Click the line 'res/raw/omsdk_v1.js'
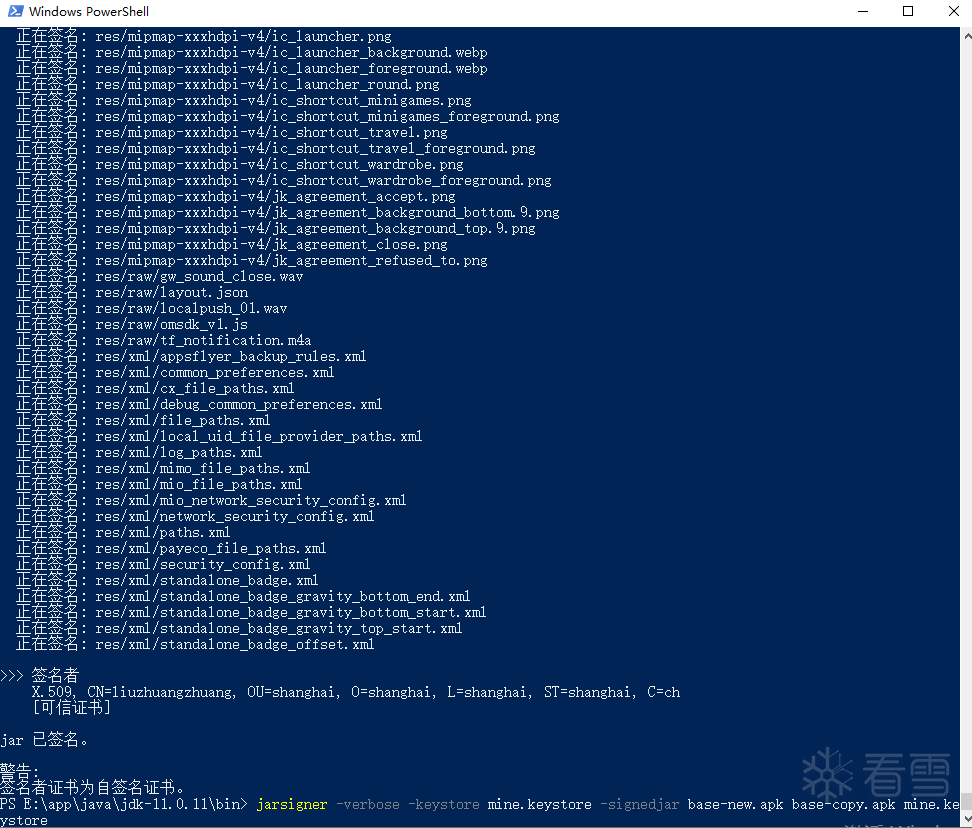Image resolution: width=972 pixels, height=828 pixels. [132, 324]
